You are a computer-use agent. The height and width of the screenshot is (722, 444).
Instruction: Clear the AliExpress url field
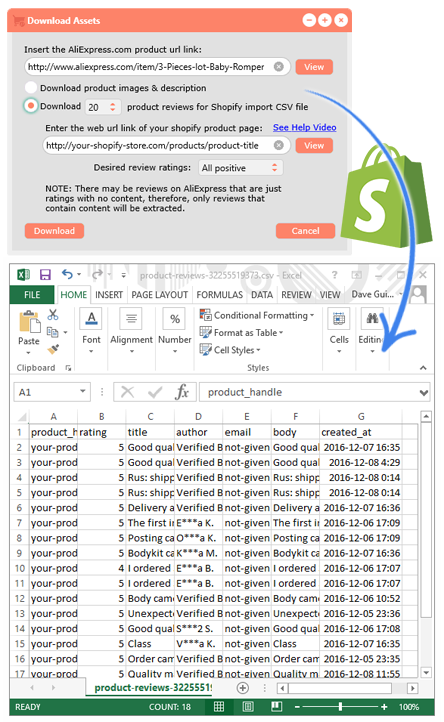279,67
